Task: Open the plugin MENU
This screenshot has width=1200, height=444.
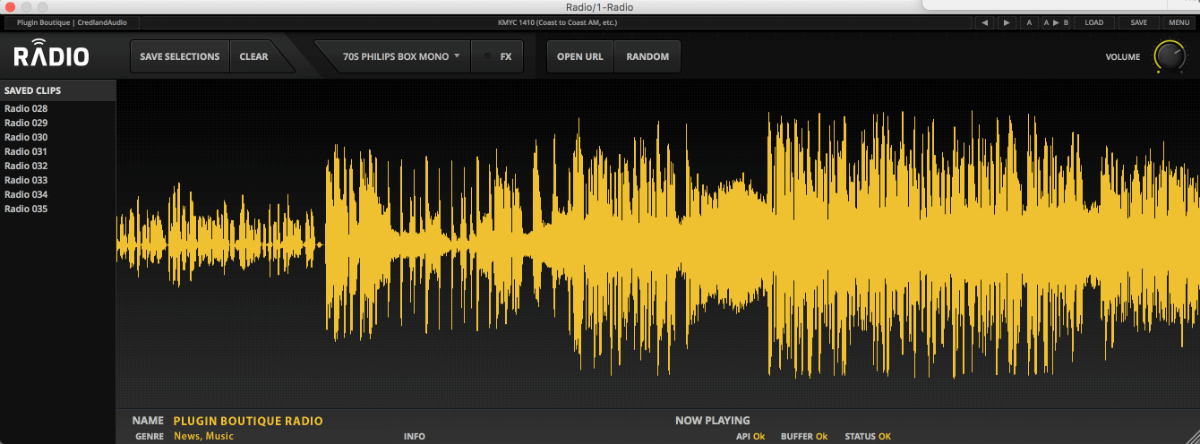Action: [x=1178, y=22]
